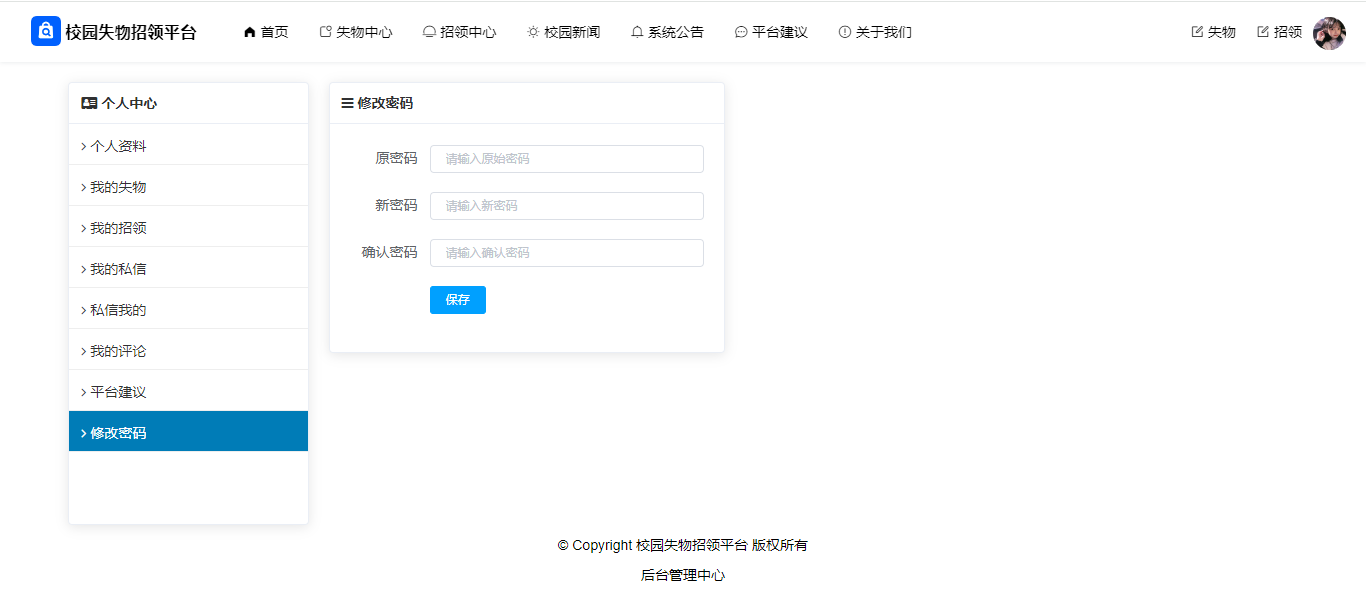The width and height of the screenshot is (1366, 606).
Task: Click the 确认密码 field label
Action: click(389, 252)
